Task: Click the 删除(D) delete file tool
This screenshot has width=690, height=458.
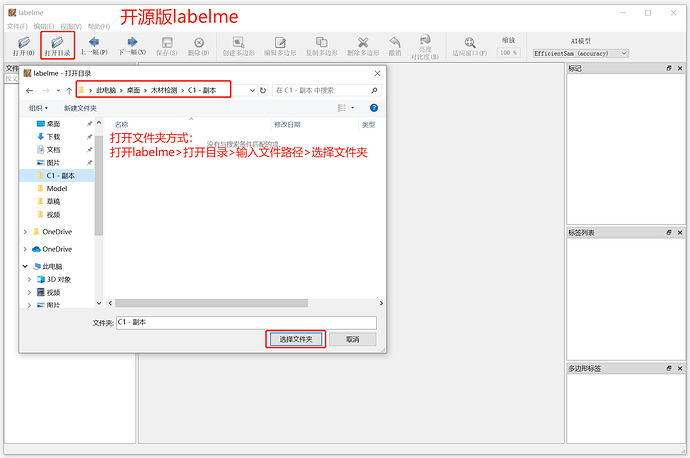Action: (x=199, y=46)
